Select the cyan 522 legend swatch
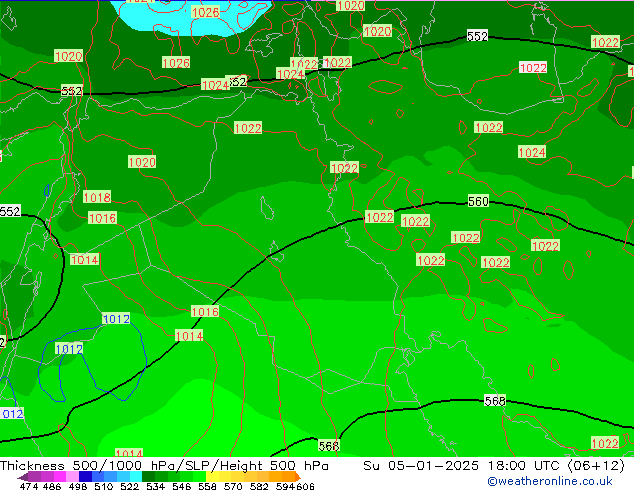 coord(136,476)
